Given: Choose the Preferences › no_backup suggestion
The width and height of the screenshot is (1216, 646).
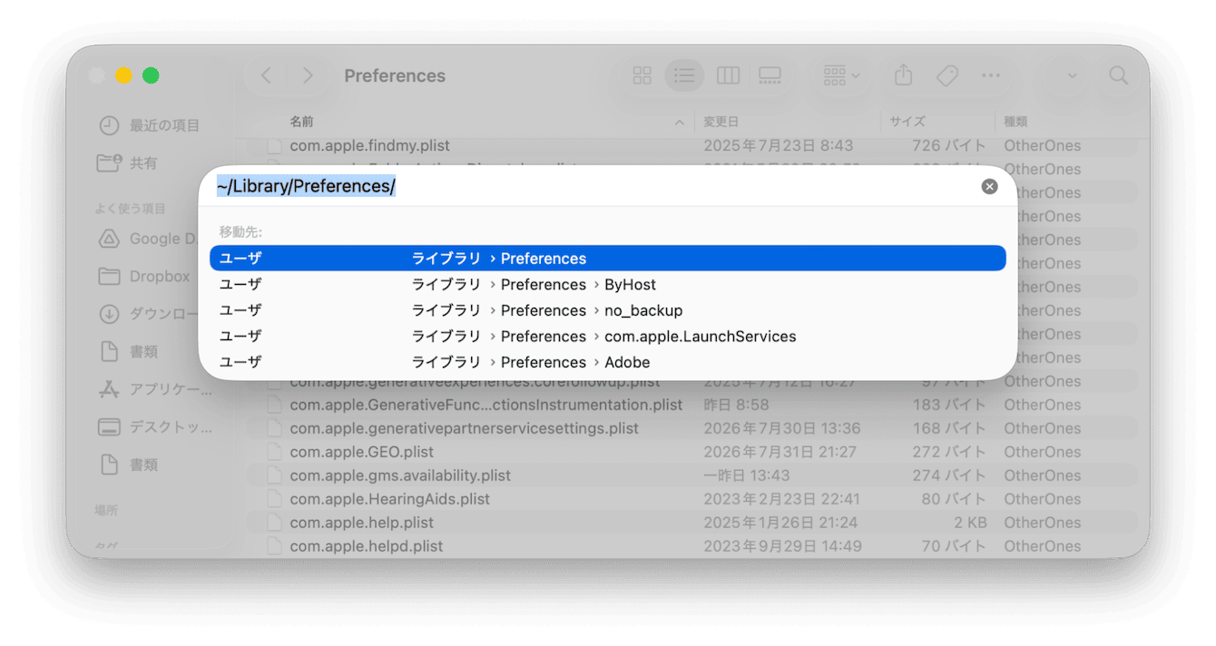Looking at the screenshot, I should click(608, 310).
